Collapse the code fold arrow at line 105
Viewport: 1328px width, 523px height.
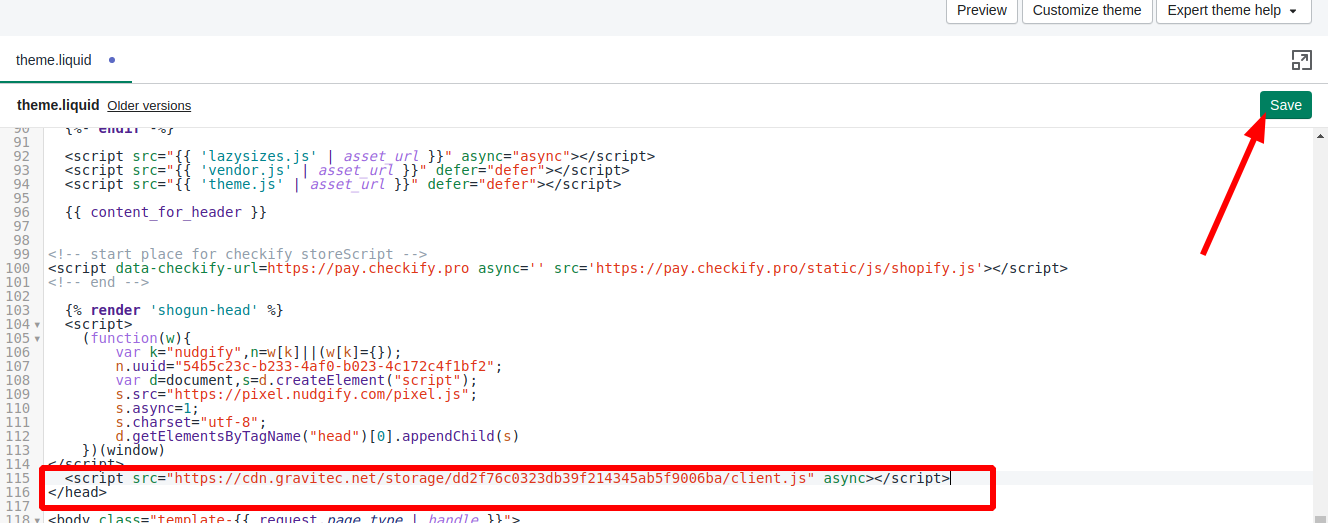[x=37, y=338]
